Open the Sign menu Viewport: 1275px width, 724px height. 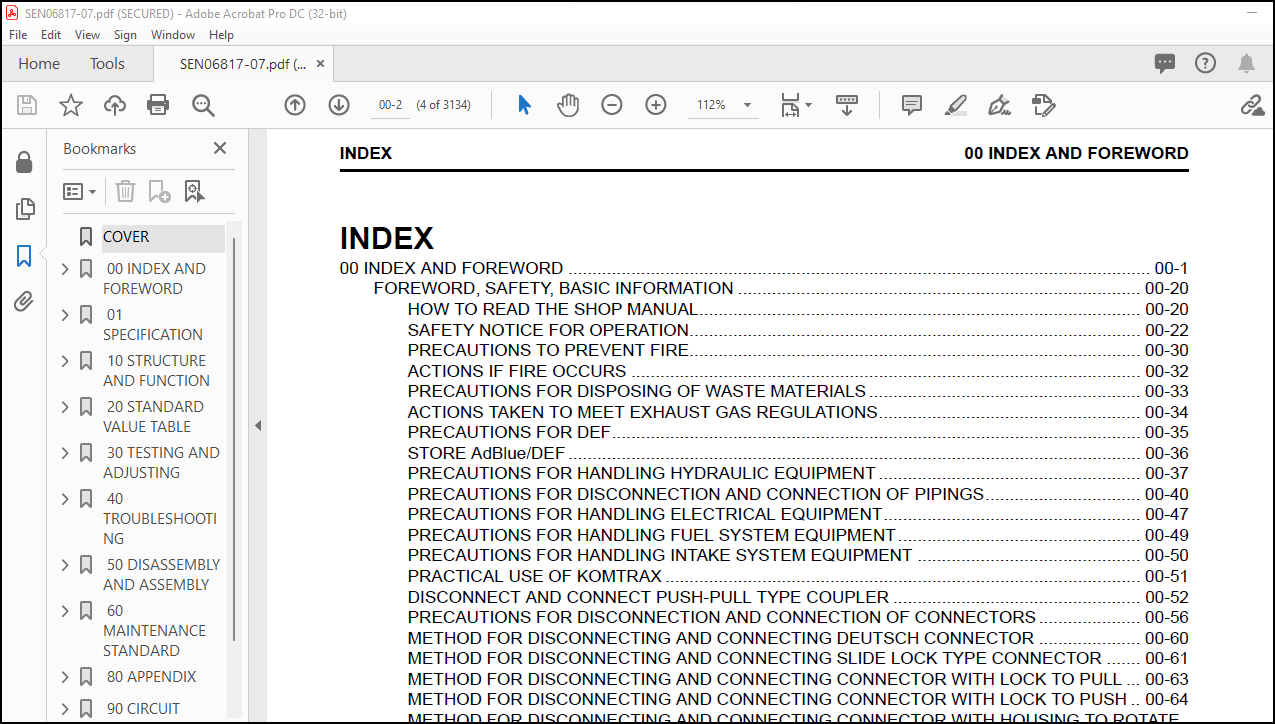(x=125, y=34)
